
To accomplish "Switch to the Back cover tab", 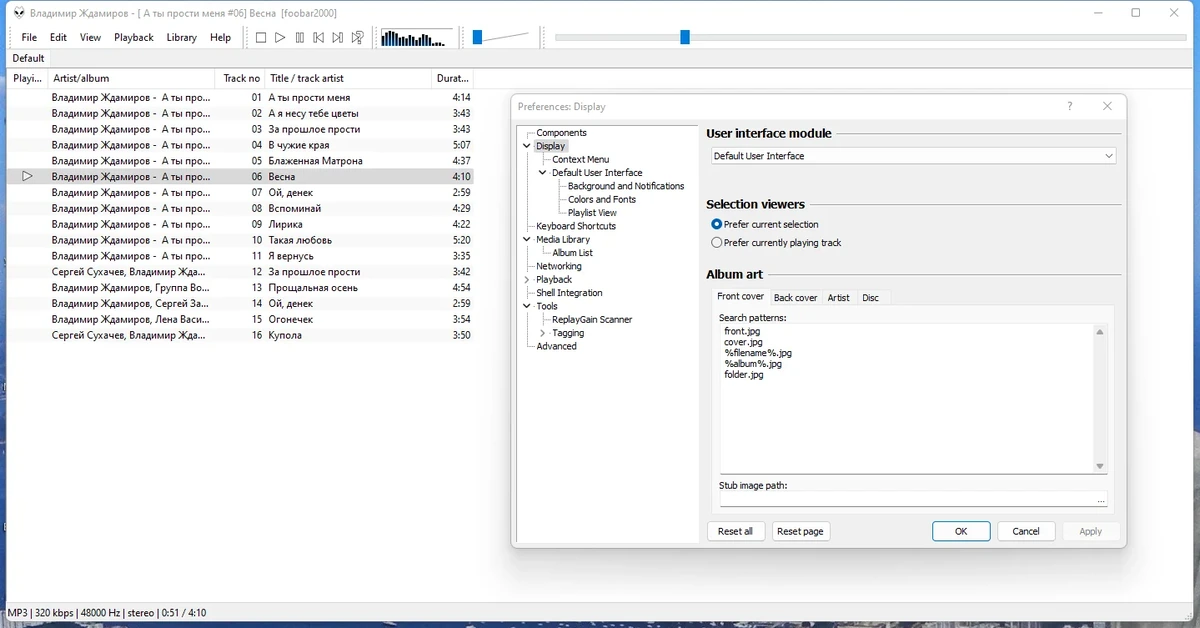I will (795, 298).
